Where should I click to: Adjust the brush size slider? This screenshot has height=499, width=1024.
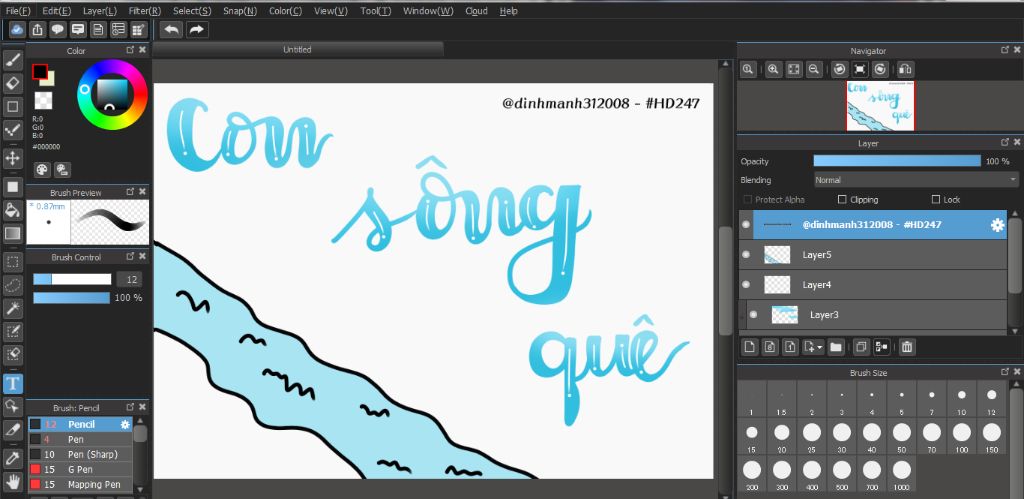pyautogui.click(x=72, y=280)
